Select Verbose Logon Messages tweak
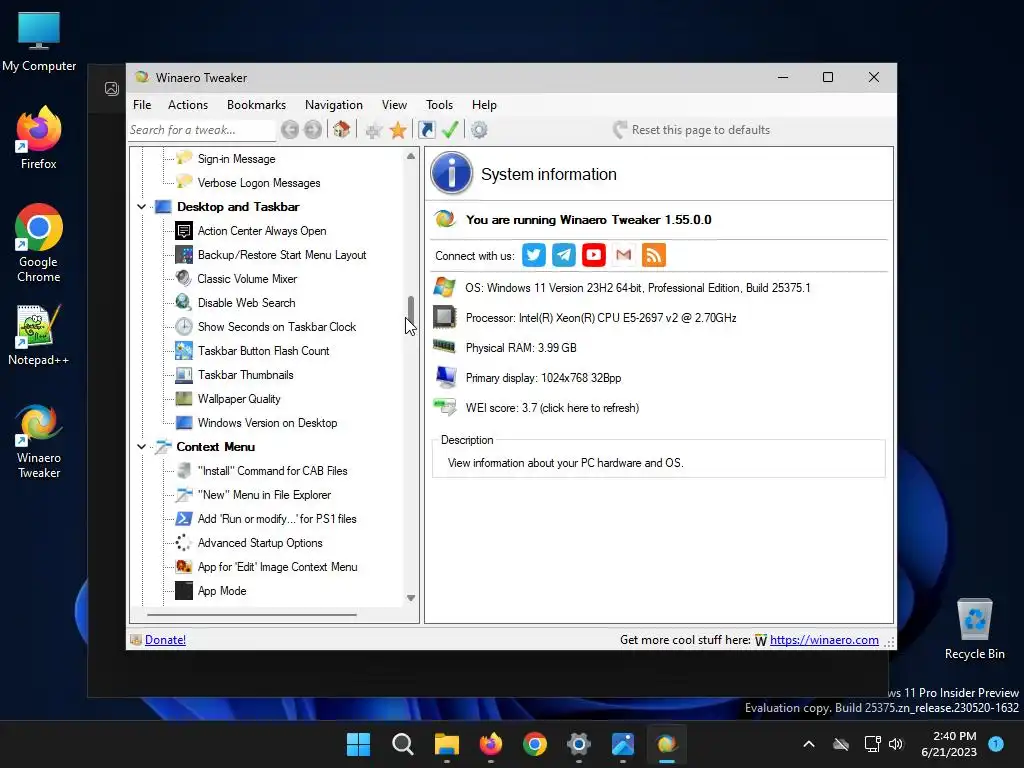1024x768 pixels. point(259,184)
